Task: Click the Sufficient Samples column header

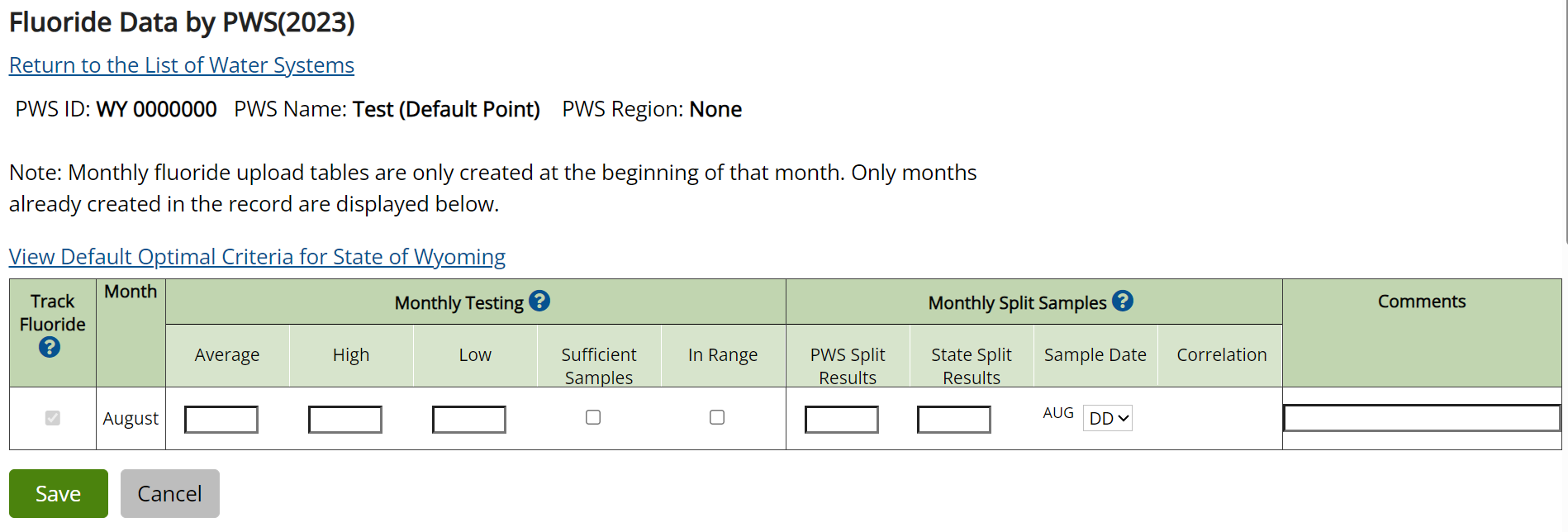Action: [x=599, y=365]
